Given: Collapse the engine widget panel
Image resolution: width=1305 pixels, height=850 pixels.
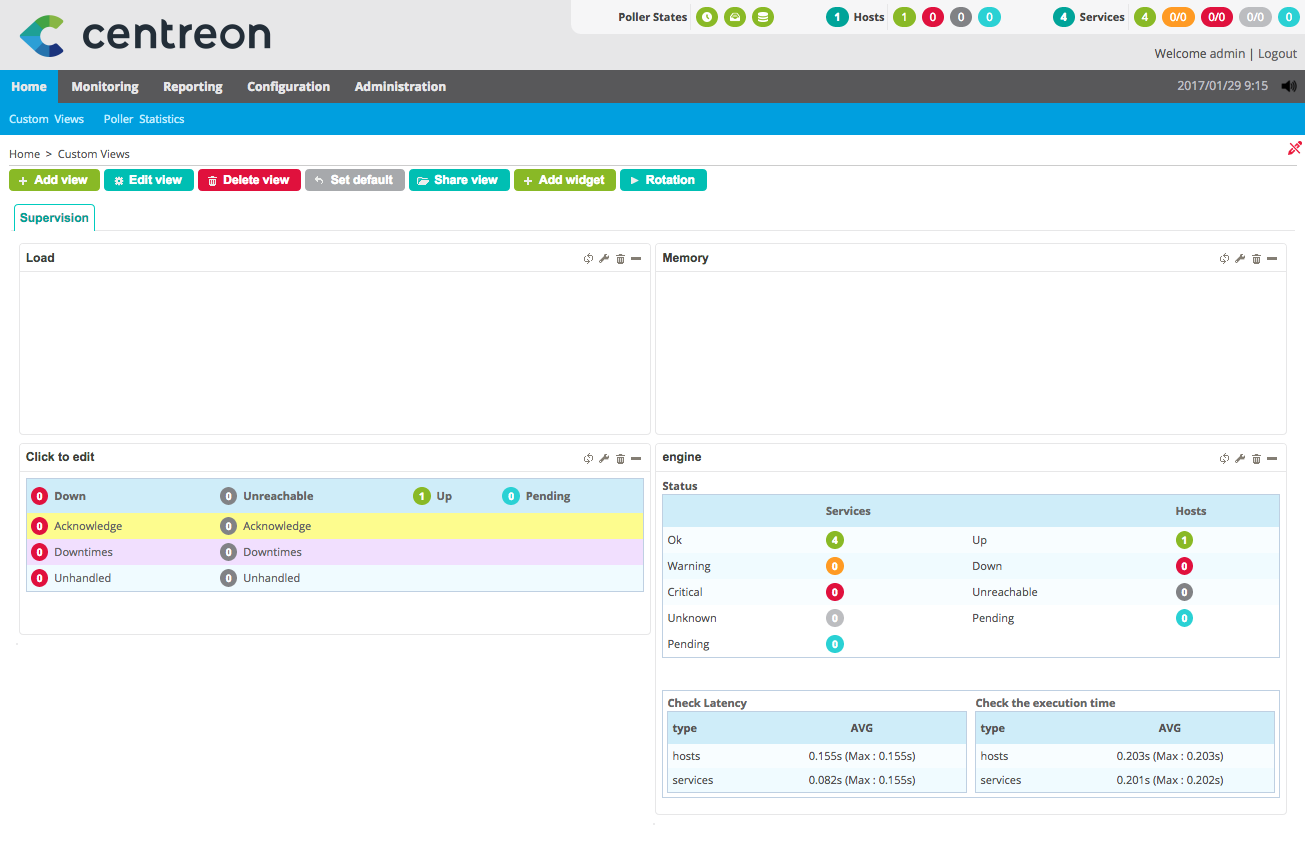Looking at the screenshot, I should click(1272, 459).
